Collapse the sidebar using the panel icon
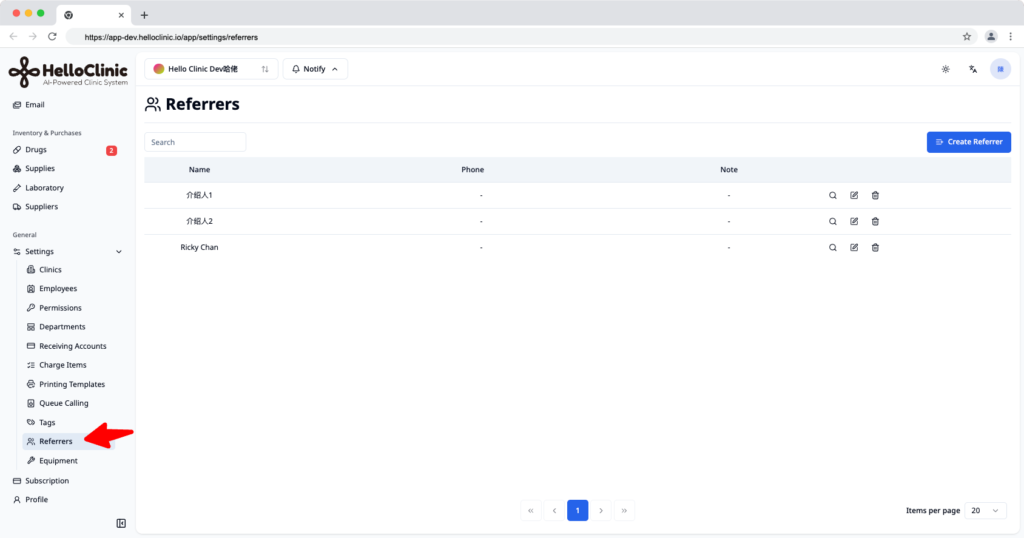The image size is (1024, 538). coord(121,523)
